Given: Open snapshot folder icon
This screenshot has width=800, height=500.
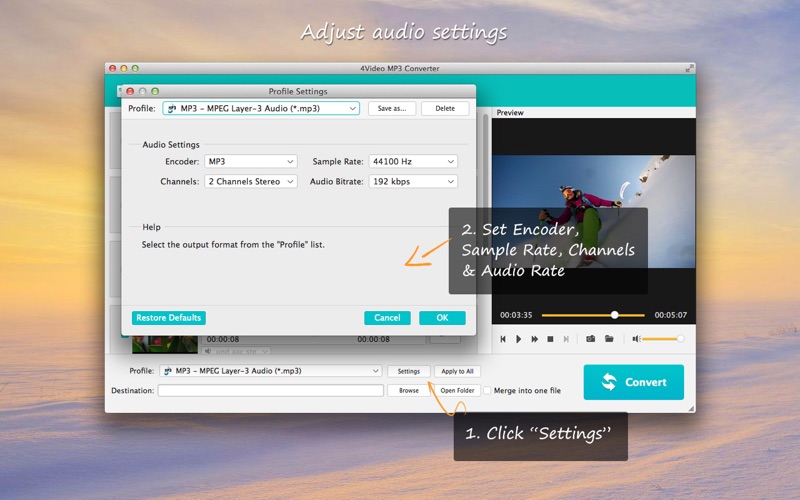Looking at the screenshot, I should (609, 339).
